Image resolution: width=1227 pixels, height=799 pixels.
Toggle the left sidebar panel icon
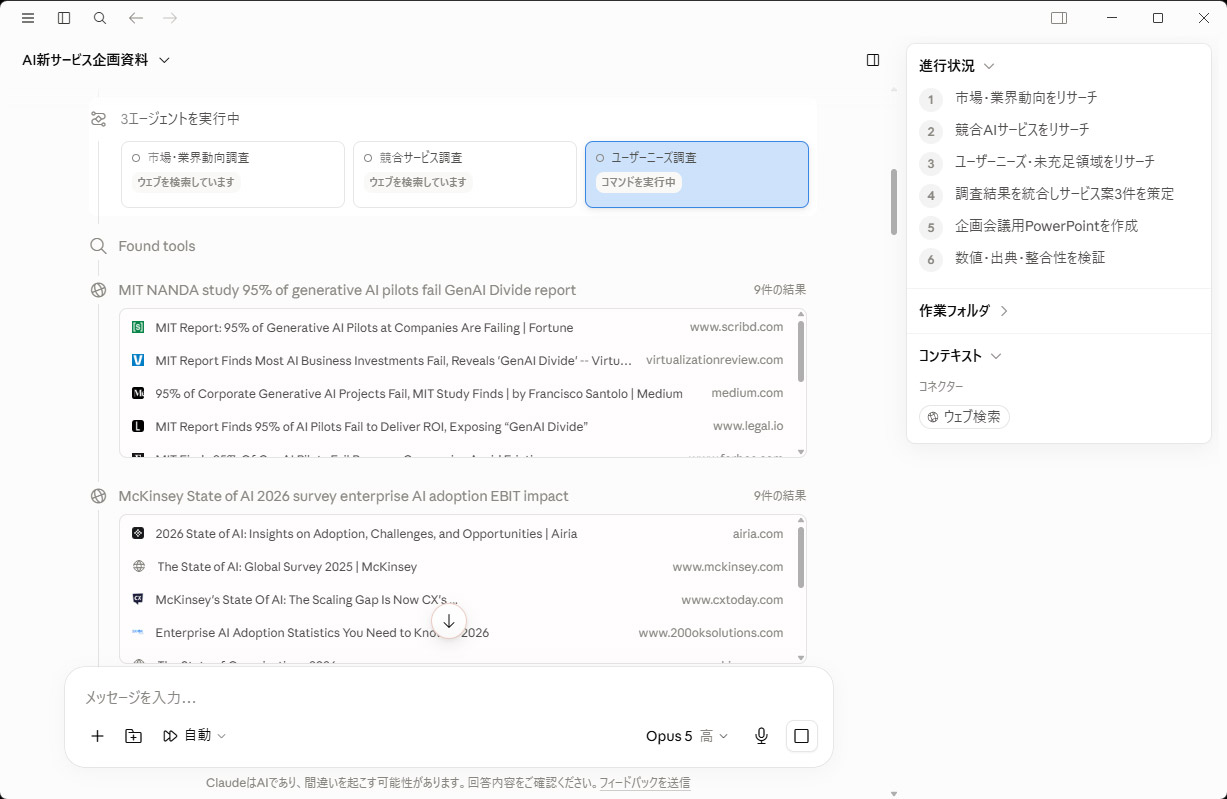pyautogui.click(x=64, y=18)
